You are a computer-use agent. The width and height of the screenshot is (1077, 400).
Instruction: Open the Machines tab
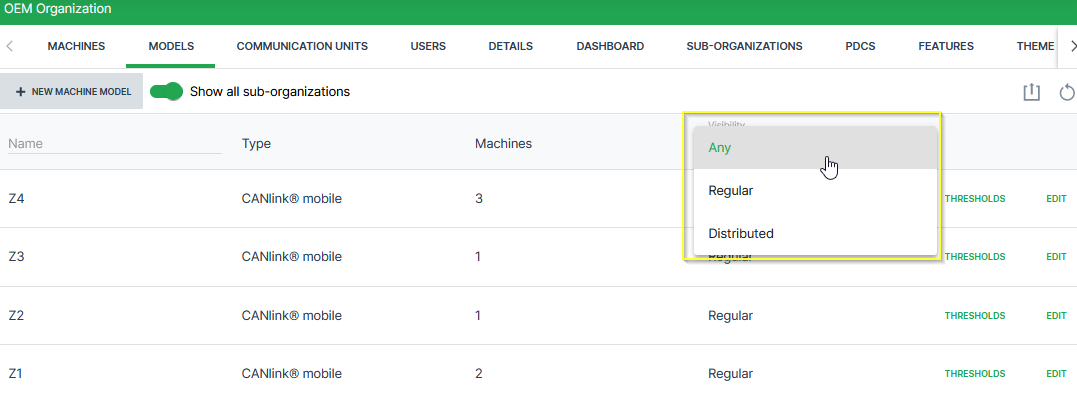coord(76,46)
